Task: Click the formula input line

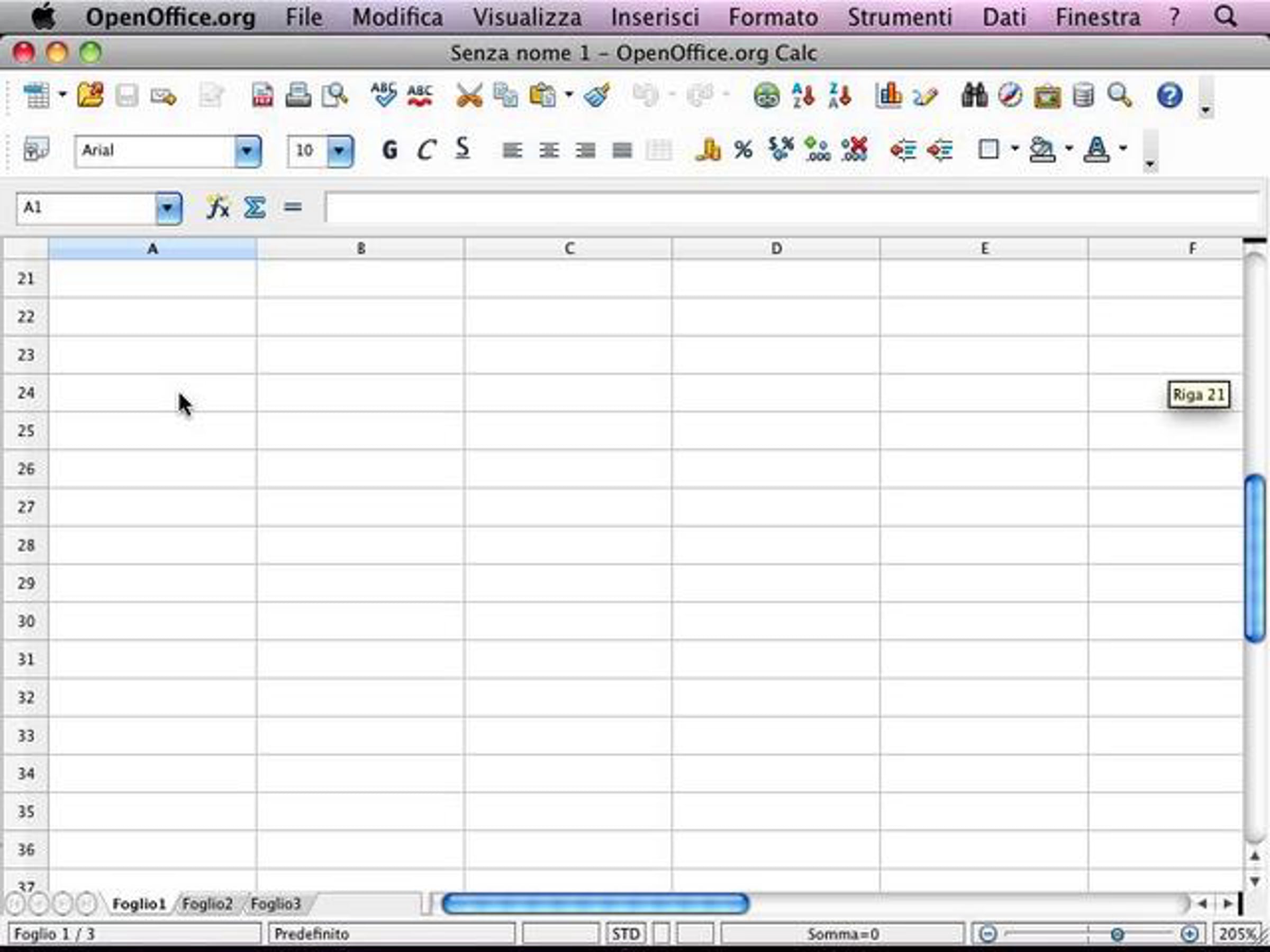Action: pyautogui.click(x=792, y=207)
